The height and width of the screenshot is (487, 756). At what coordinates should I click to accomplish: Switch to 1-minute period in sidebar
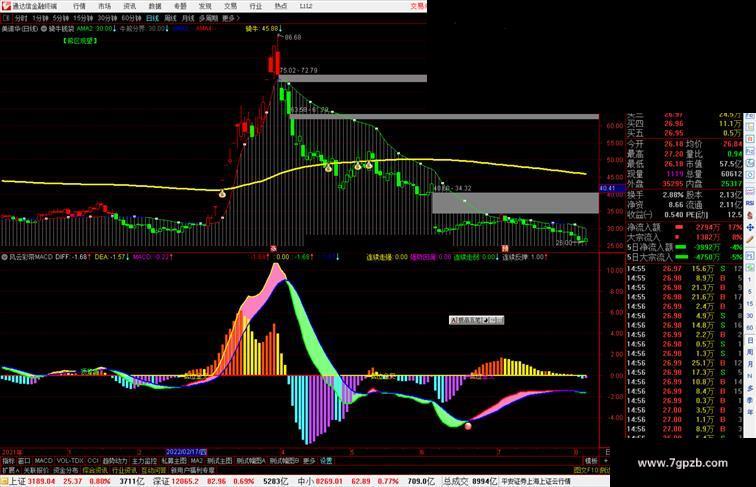tap(750, 280)
